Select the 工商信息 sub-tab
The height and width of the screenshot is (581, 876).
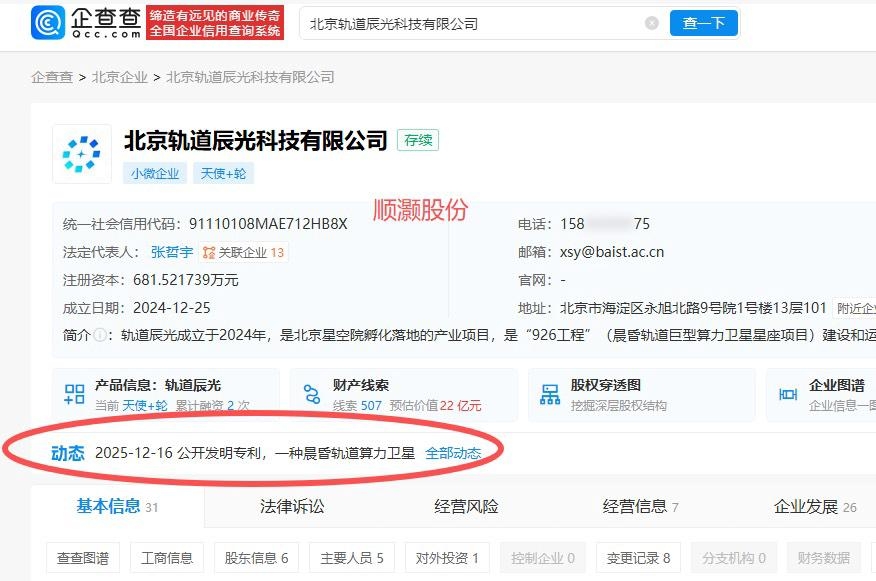pos(166,558)
